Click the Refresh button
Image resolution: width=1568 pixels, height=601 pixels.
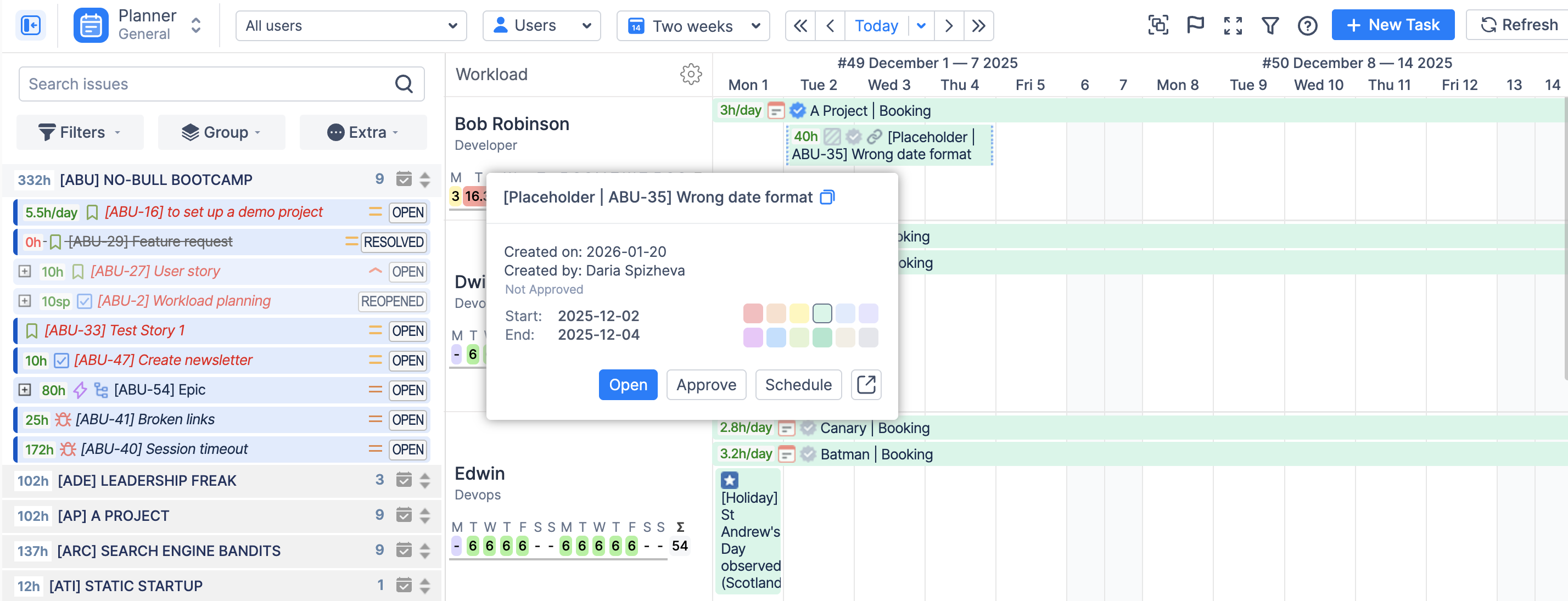click(x=1518, y=25)
